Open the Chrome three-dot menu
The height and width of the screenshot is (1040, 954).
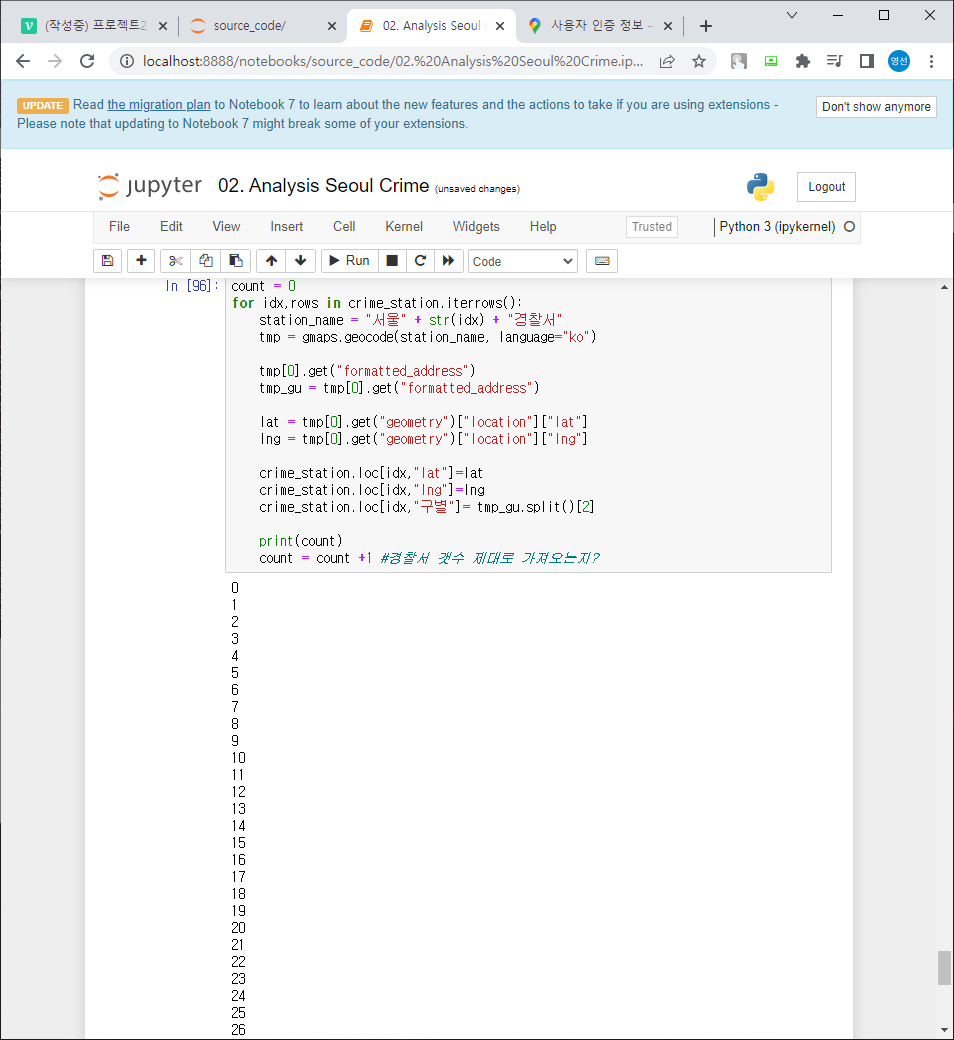[931, 61]
